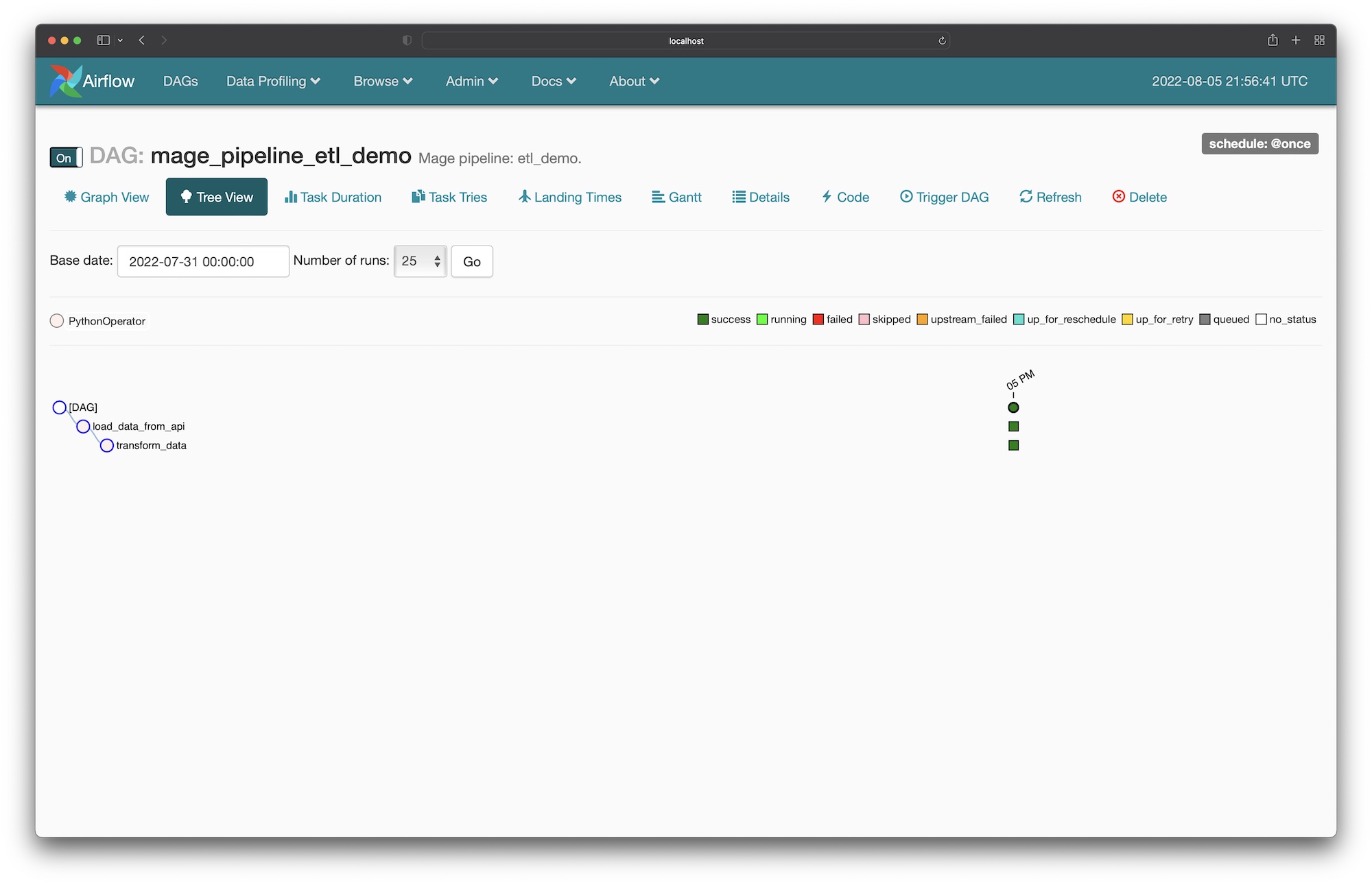This screenshot has height=884, width=1372.
Task: Expand the Data Profiling dropdown menu
Action: click(273, 81)
